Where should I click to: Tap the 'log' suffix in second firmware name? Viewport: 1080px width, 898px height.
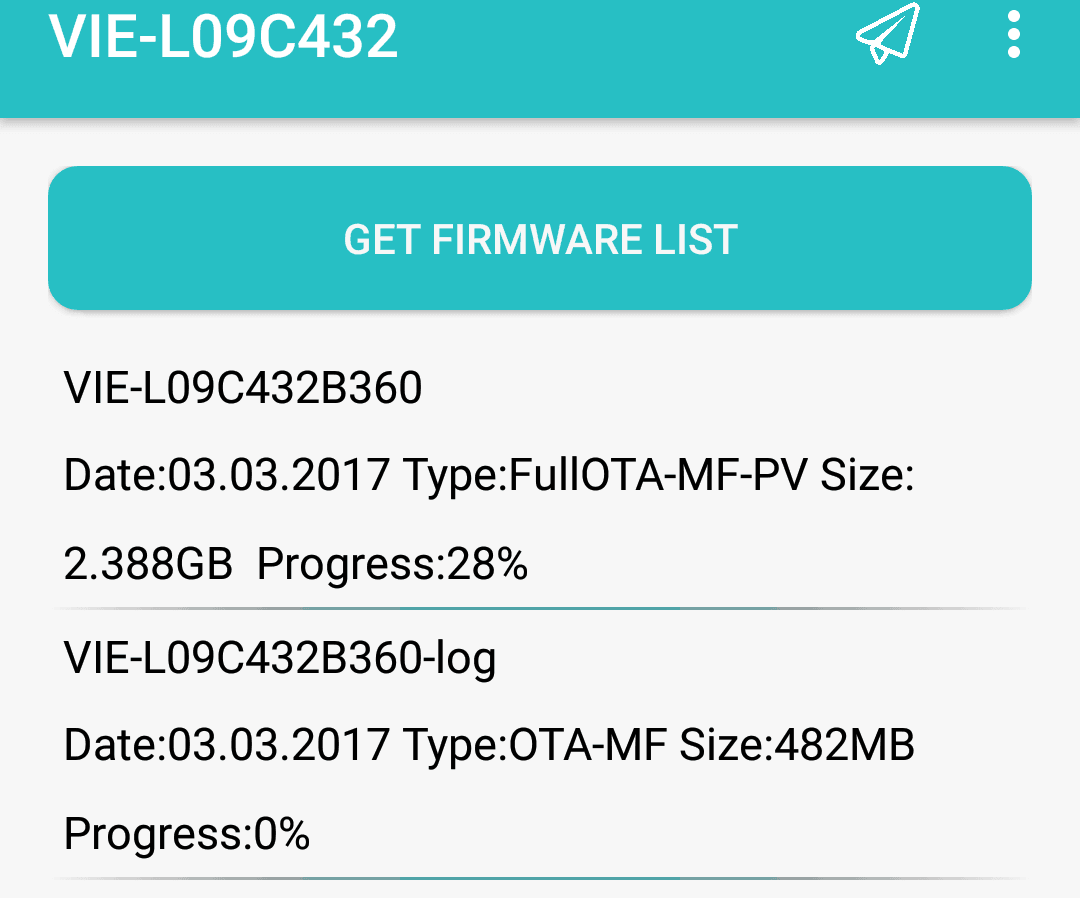[466, 660]
